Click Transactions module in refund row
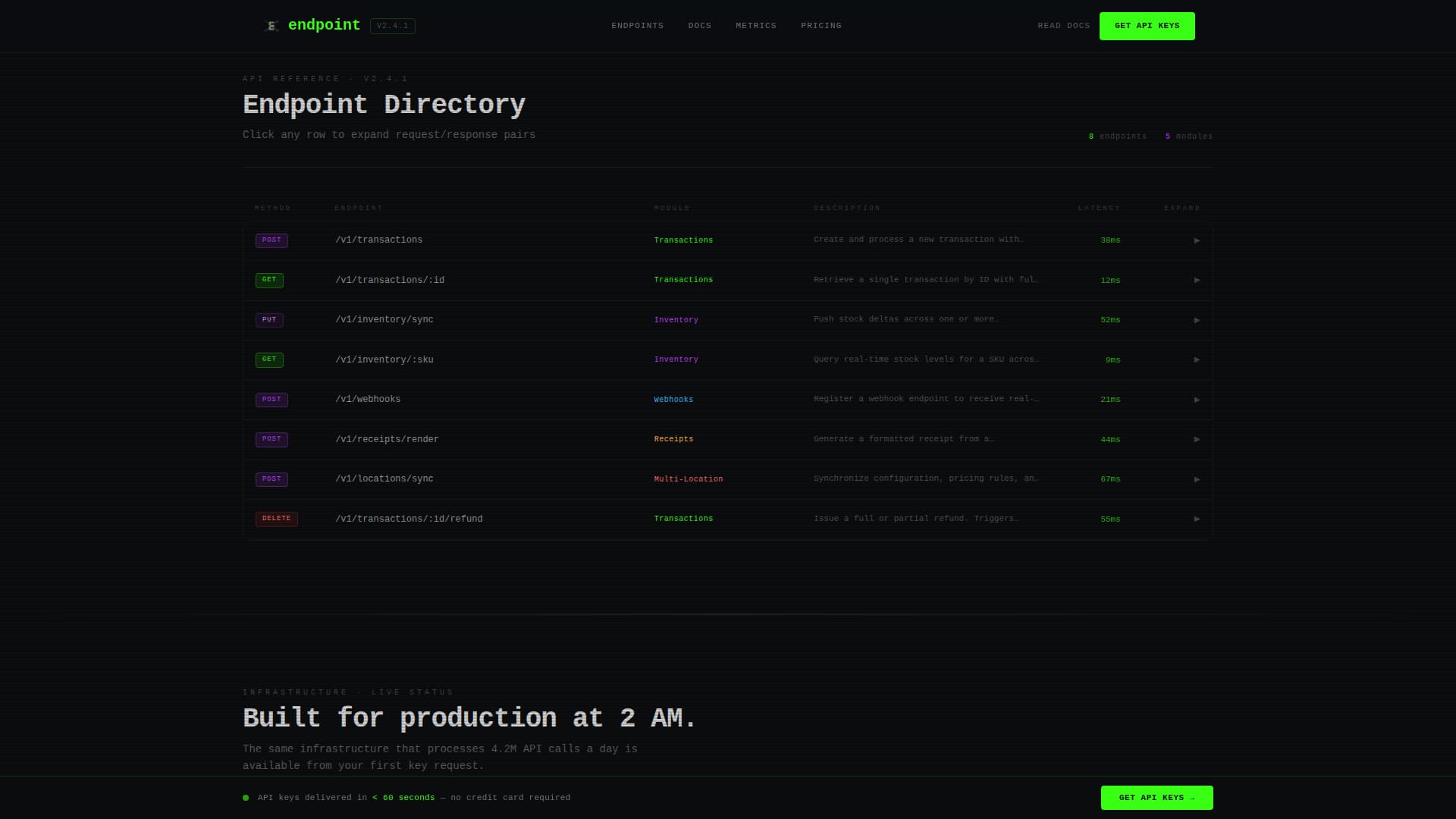This screenshot has height=819, width=1456. 683,519
